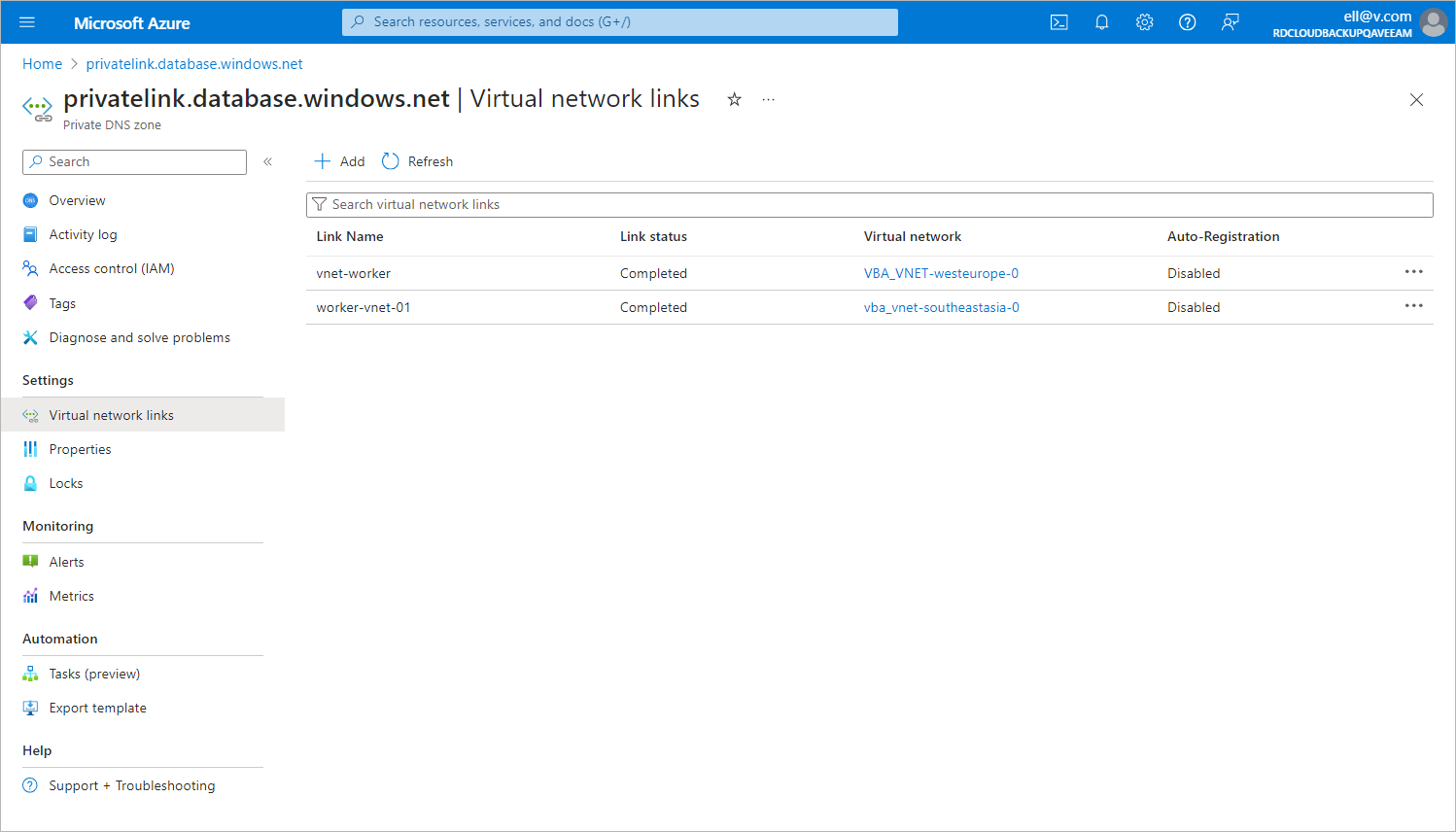
Task: Select Virtual network links menu item
Action: [142, 415]
